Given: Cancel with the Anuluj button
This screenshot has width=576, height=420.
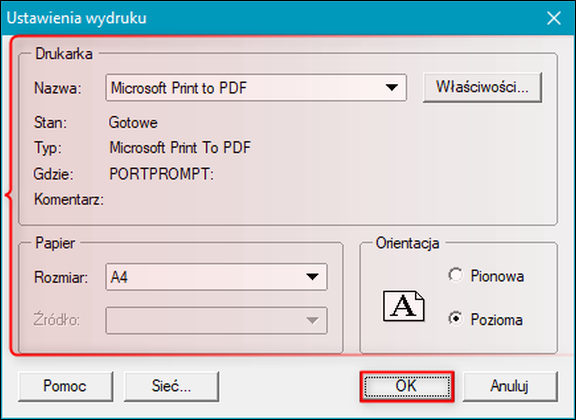Looking at the screenshot, I should pos(510,386).
